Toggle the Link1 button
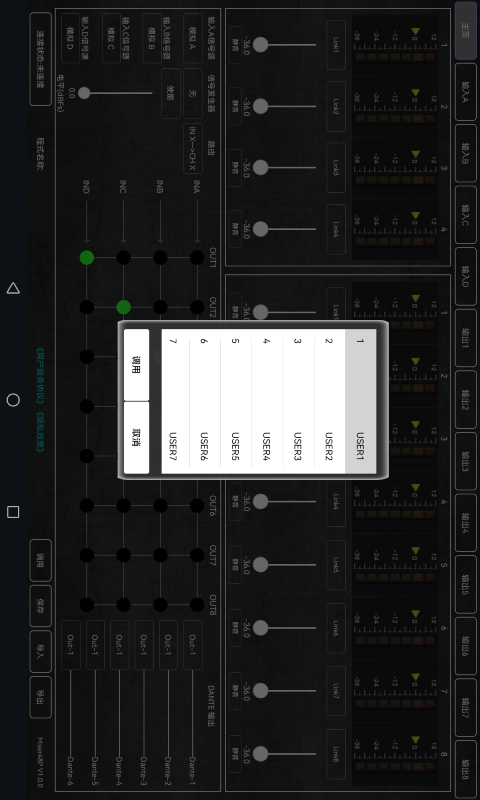The height and width of the screenshot is (800, 480). 336,45
